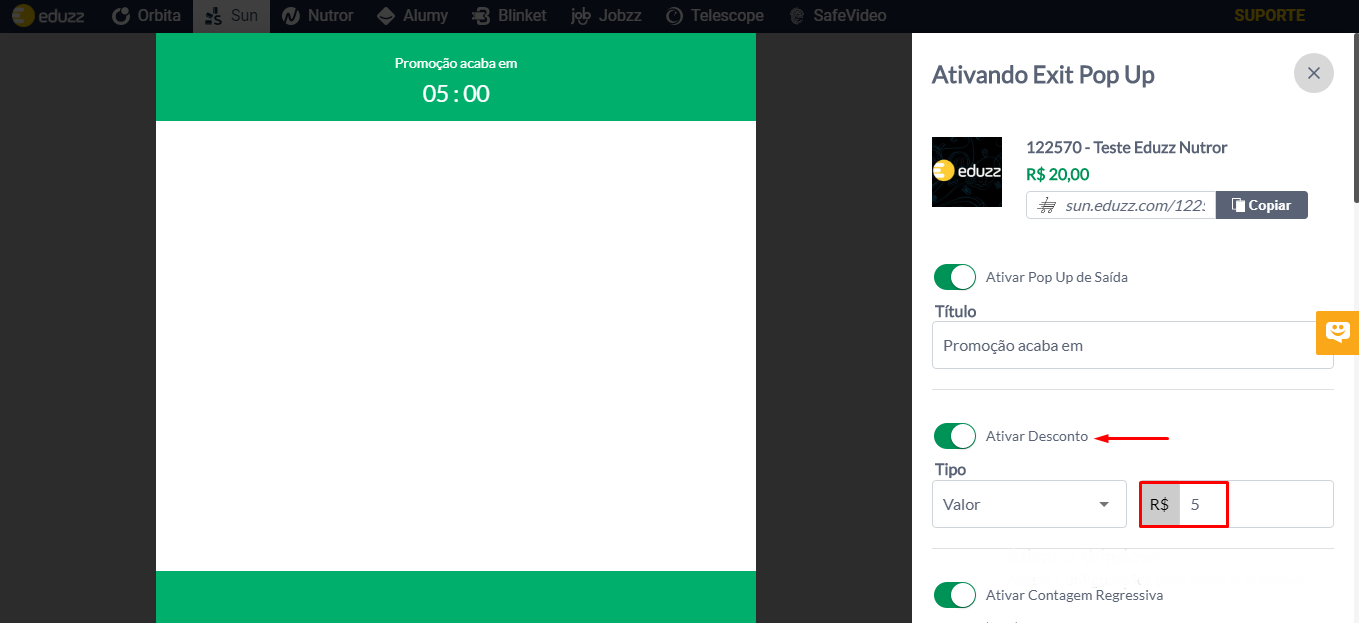Click the SUPORTE menu item

tap(1269, 16)
